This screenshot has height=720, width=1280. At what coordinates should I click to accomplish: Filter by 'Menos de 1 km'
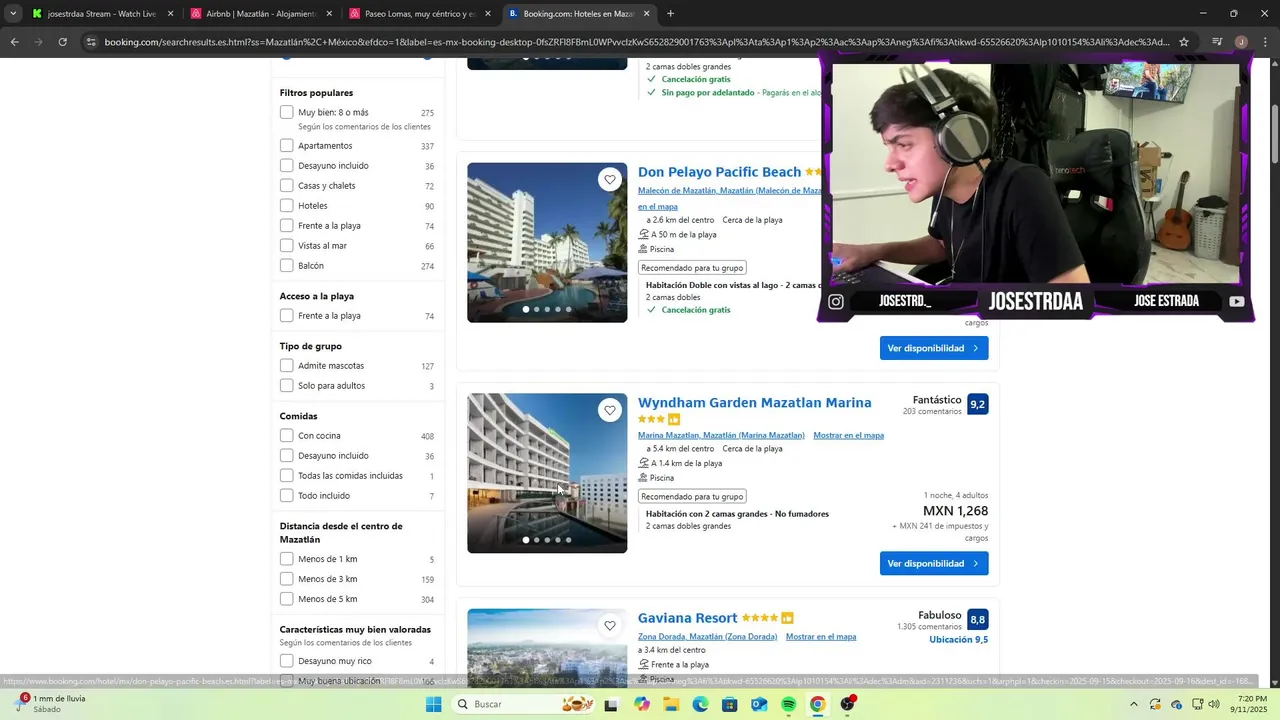click(x=287, y=559)
